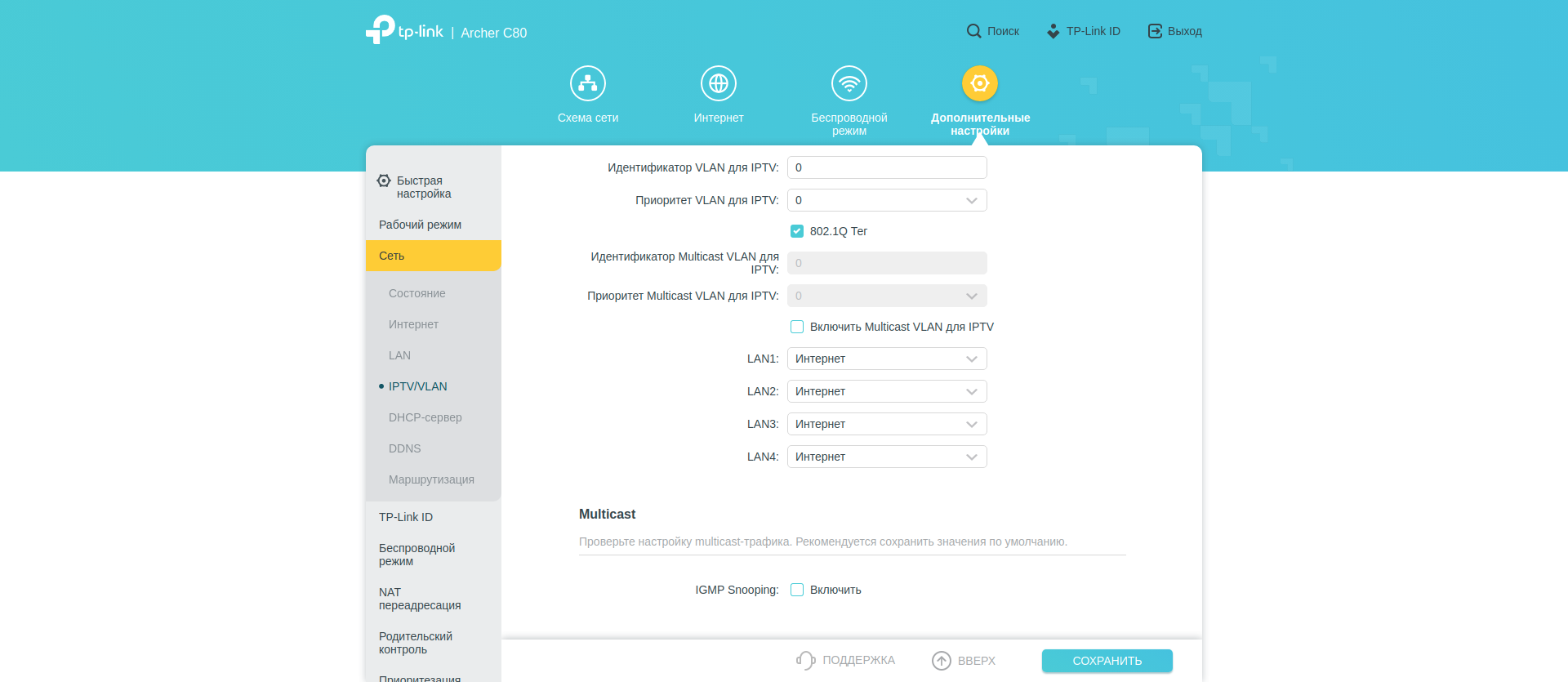This screenshot has width=1568, height=682.
Task: Click the Интернет globe icon
Action: 719,83
